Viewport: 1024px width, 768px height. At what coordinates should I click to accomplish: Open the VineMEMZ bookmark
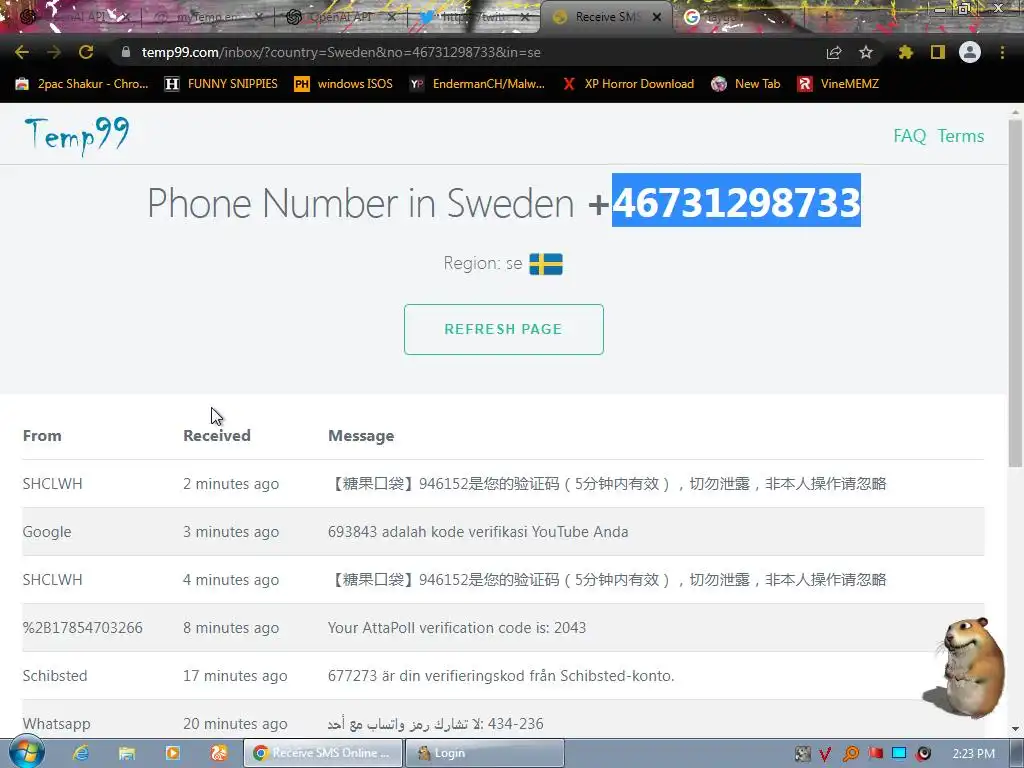point(839,84)
